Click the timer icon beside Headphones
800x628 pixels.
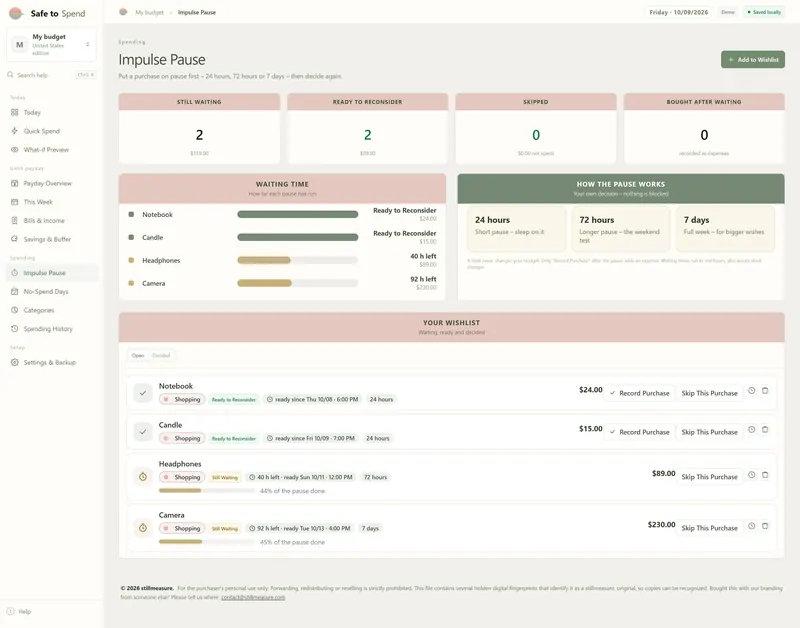click(x=143, y=477)
